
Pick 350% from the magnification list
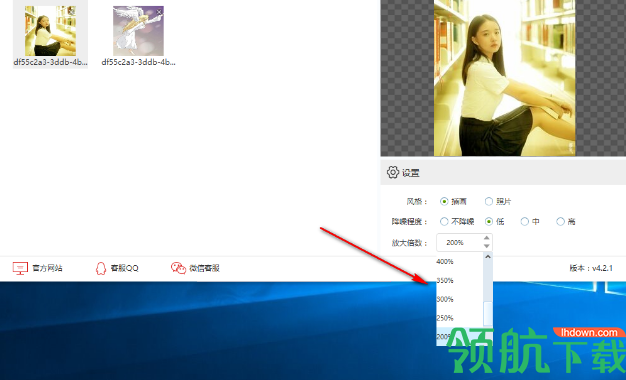pos(459,281)
